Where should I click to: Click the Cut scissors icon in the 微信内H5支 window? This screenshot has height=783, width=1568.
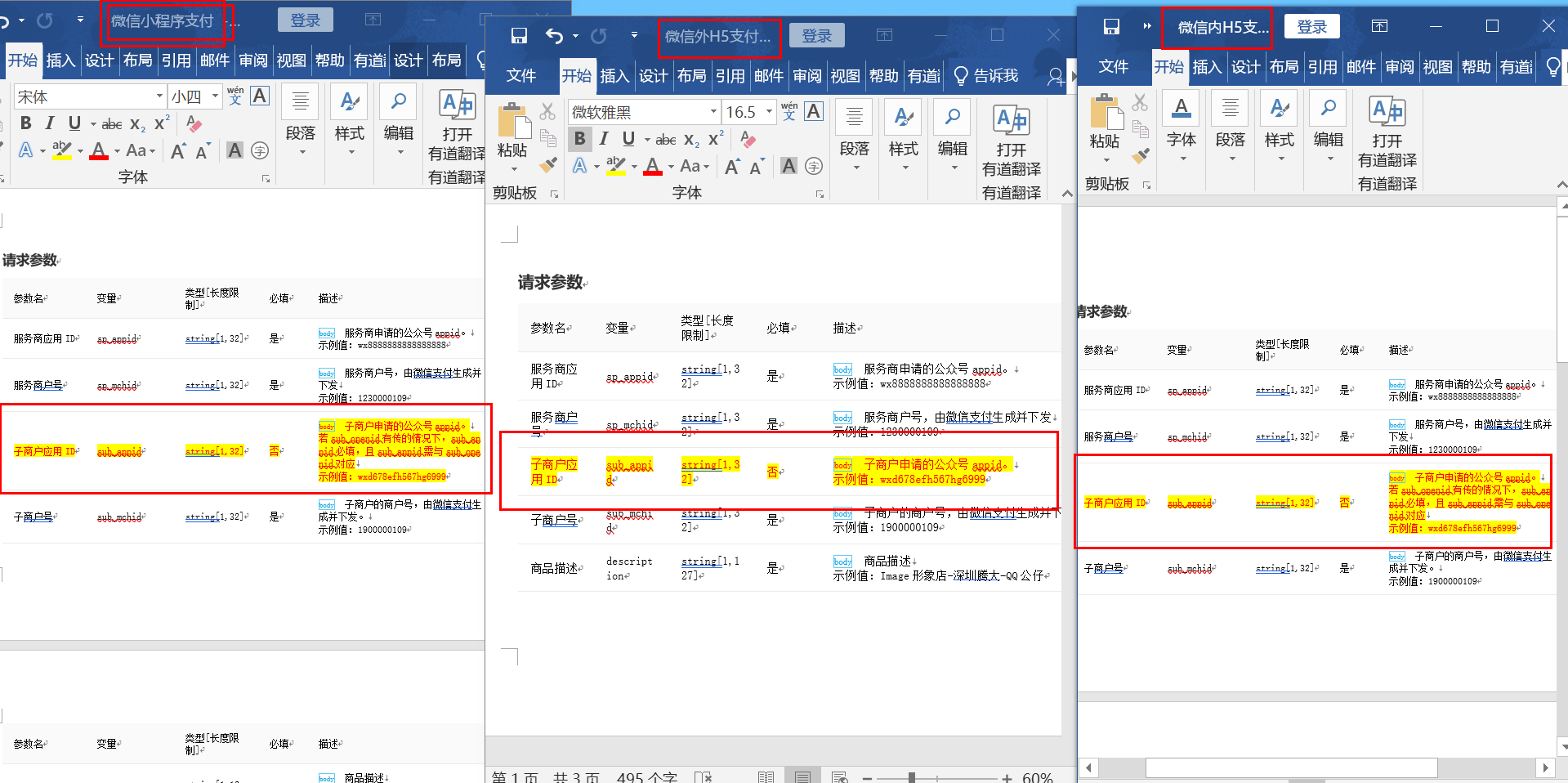click(1140, 102)
